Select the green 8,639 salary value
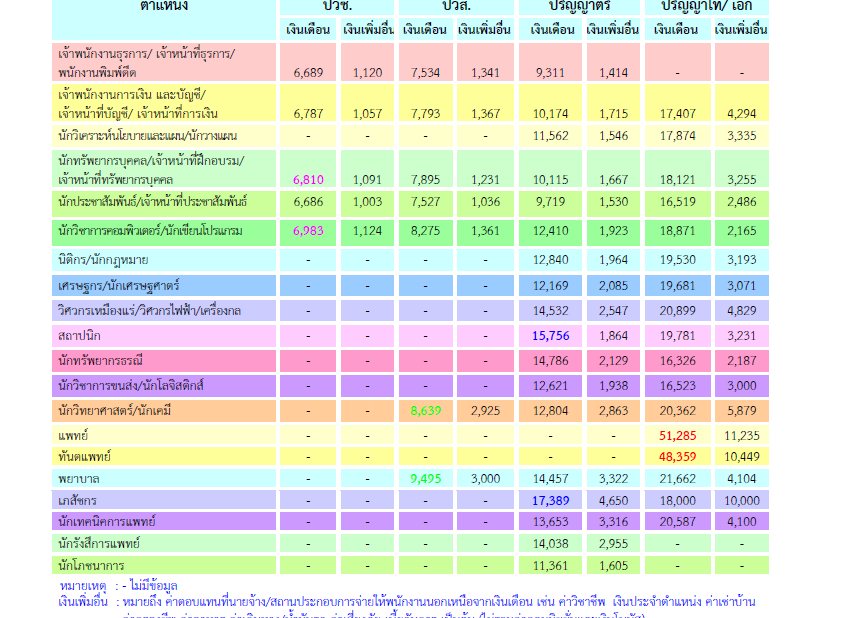The image size is (848, 618). pos(425,410)
